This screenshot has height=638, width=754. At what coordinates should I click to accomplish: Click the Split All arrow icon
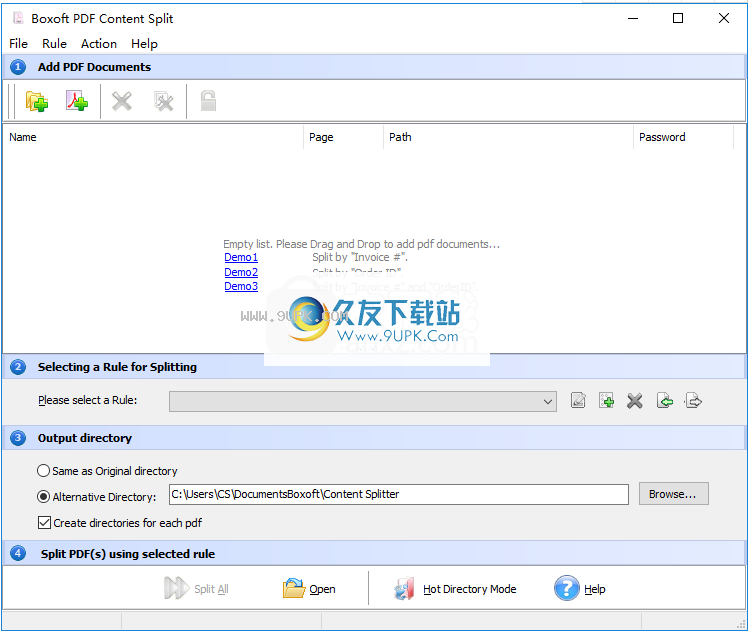point(176,588)
